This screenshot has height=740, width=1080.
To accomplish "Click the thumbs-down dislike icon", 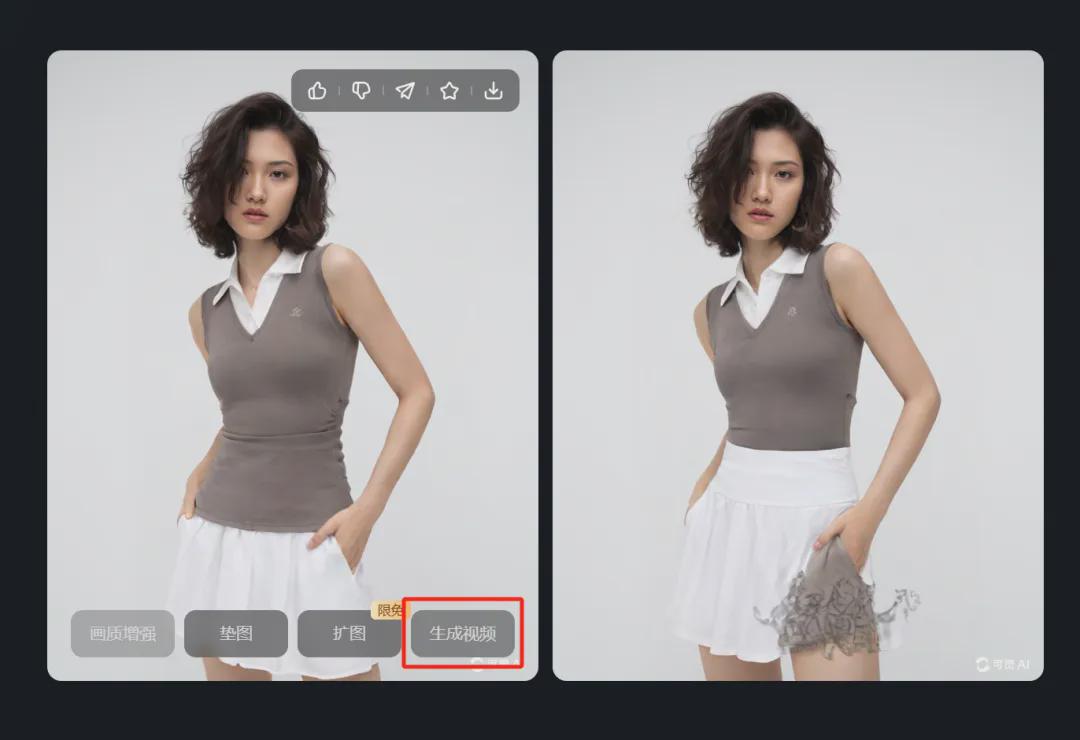I will coord(361,91).
